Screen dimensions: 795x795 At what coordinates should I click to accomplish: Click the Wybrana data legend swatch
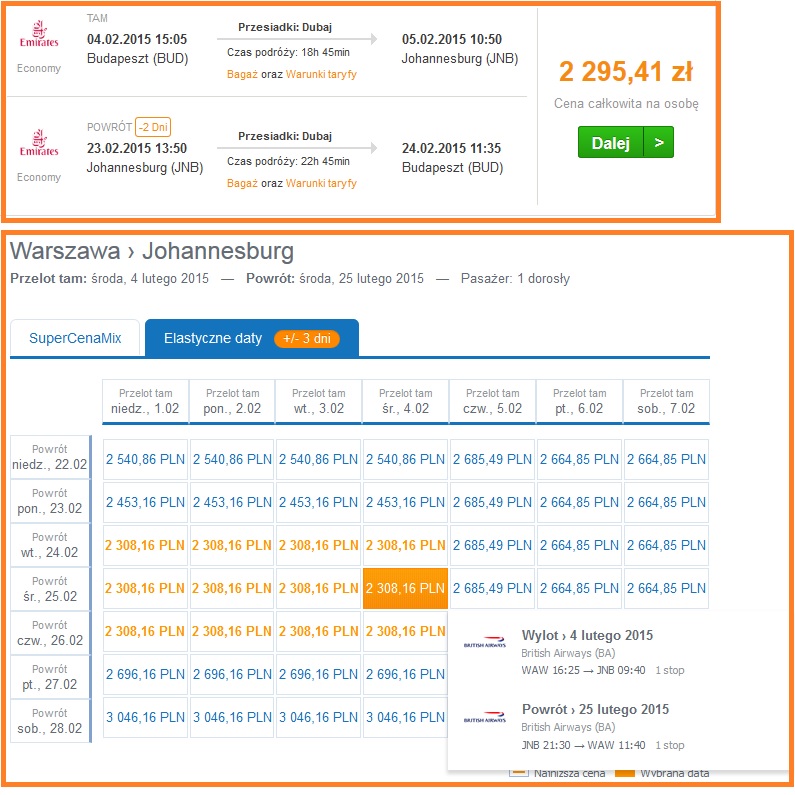click(x=625, y=773)
